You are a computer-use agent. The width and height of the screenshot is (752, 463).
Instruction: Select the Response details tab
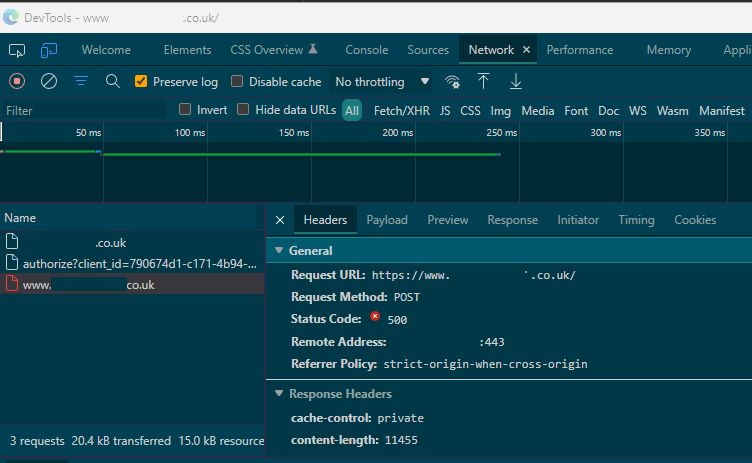(x=513, y=220)
